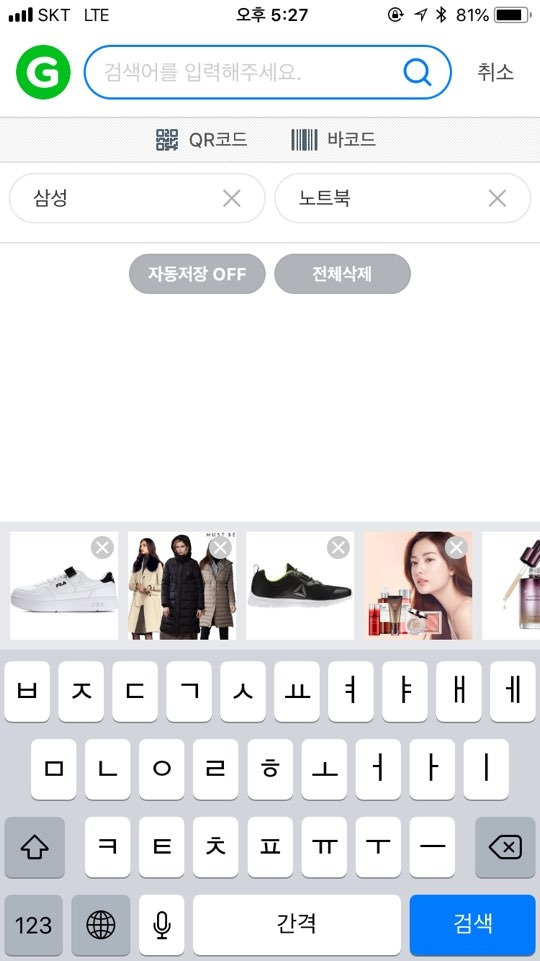The width and height of the screenshot is (540, 961).
Task: Delete all history with 전체삭제
Action: 342,274
